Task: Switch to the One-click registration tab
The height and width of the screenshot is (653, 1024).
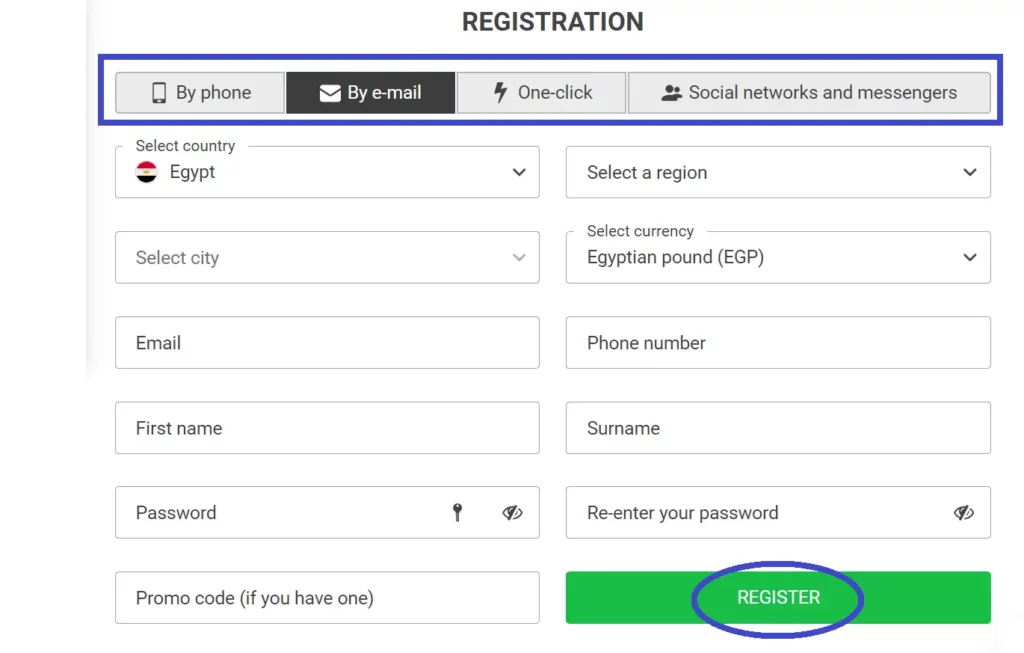Action: [x=540, y=92]
